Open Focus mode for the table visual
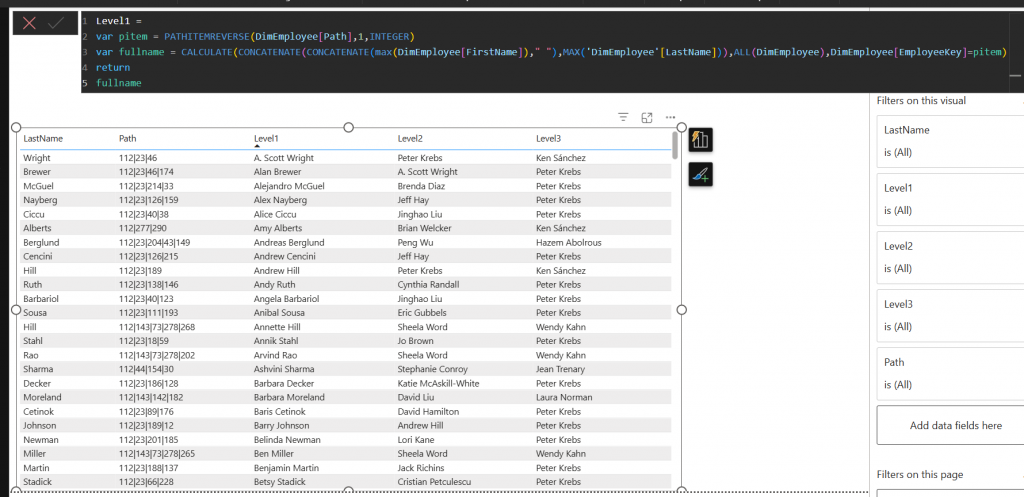The image size is (1024, 497). [647, 118]
